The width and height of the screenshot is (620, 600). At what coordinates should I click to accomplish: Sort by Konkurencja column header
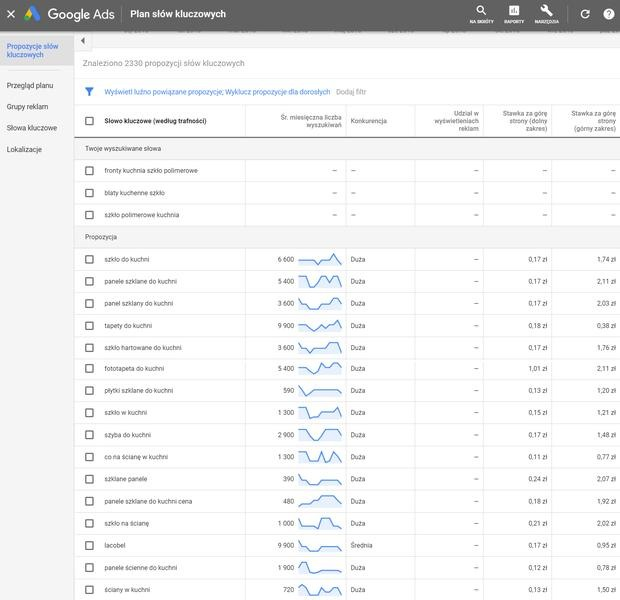[369, 121]
